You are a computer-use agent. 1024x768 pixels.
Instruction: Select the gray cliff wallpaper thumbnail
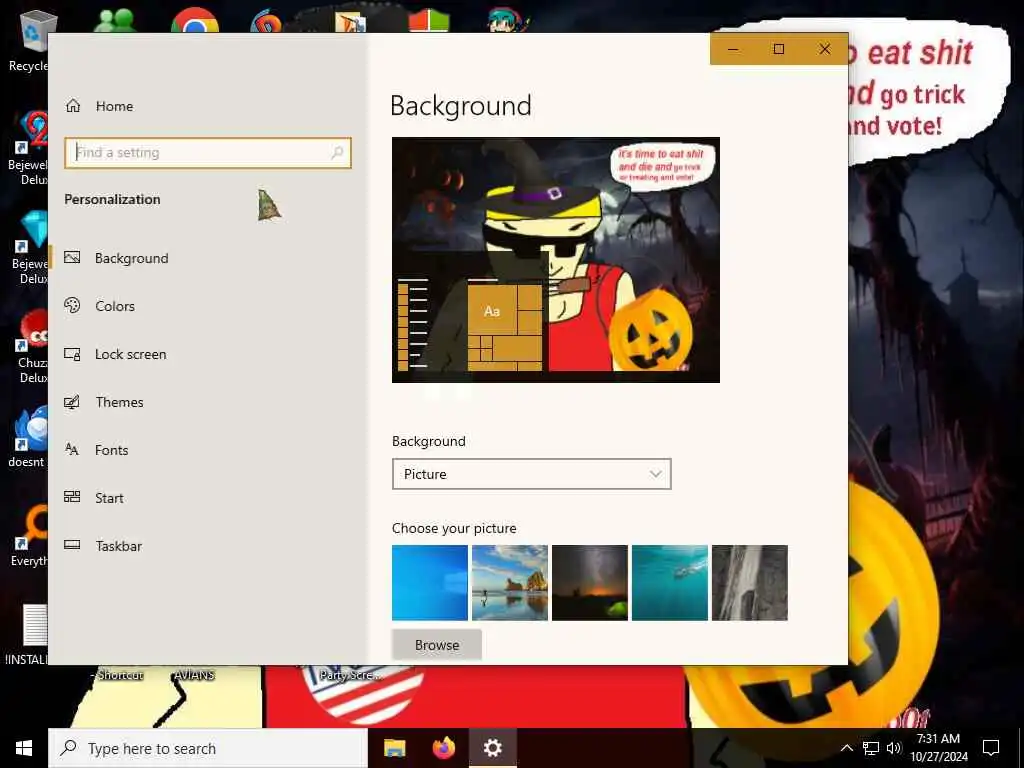click(750, 583)
